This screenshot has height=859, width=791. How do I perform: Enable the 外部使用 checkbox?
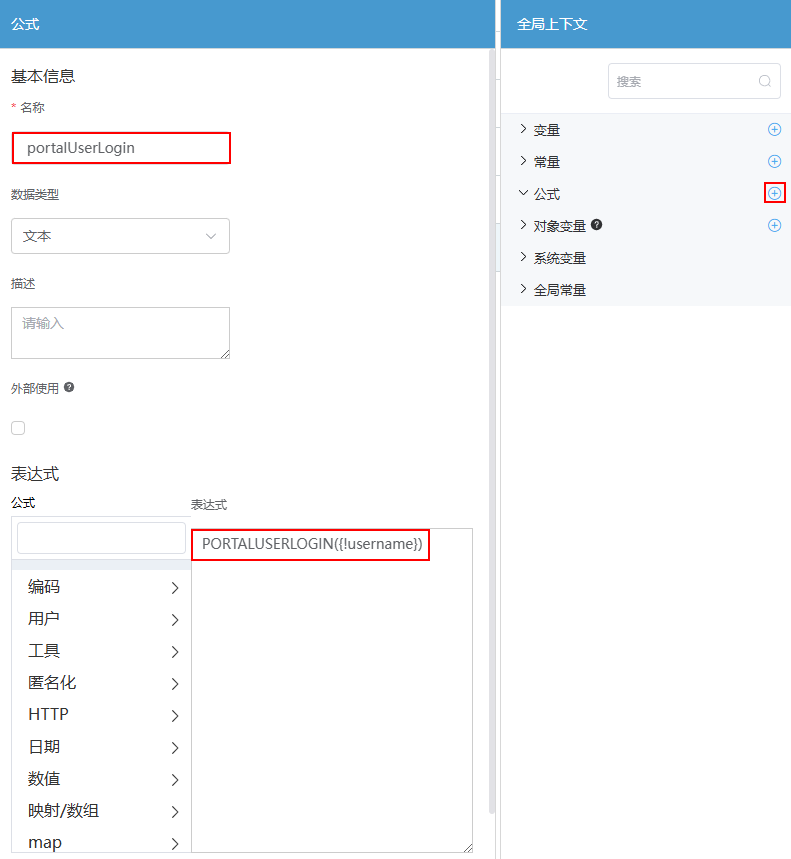coord(18,428)
